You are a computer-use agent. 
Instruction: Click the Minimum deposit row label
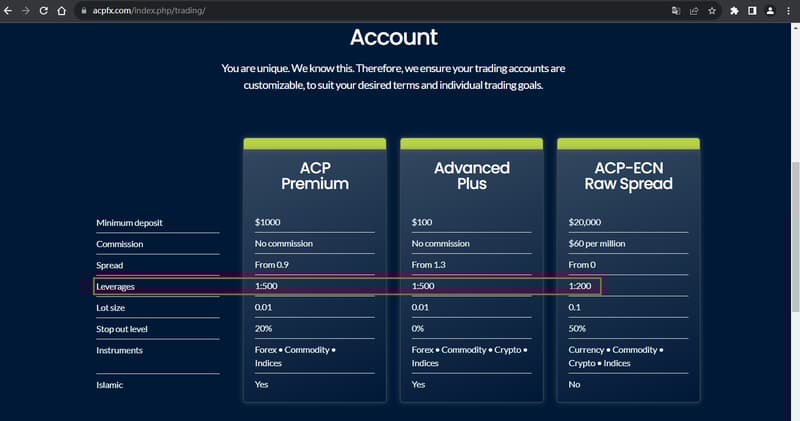click(x=129, y=222)
